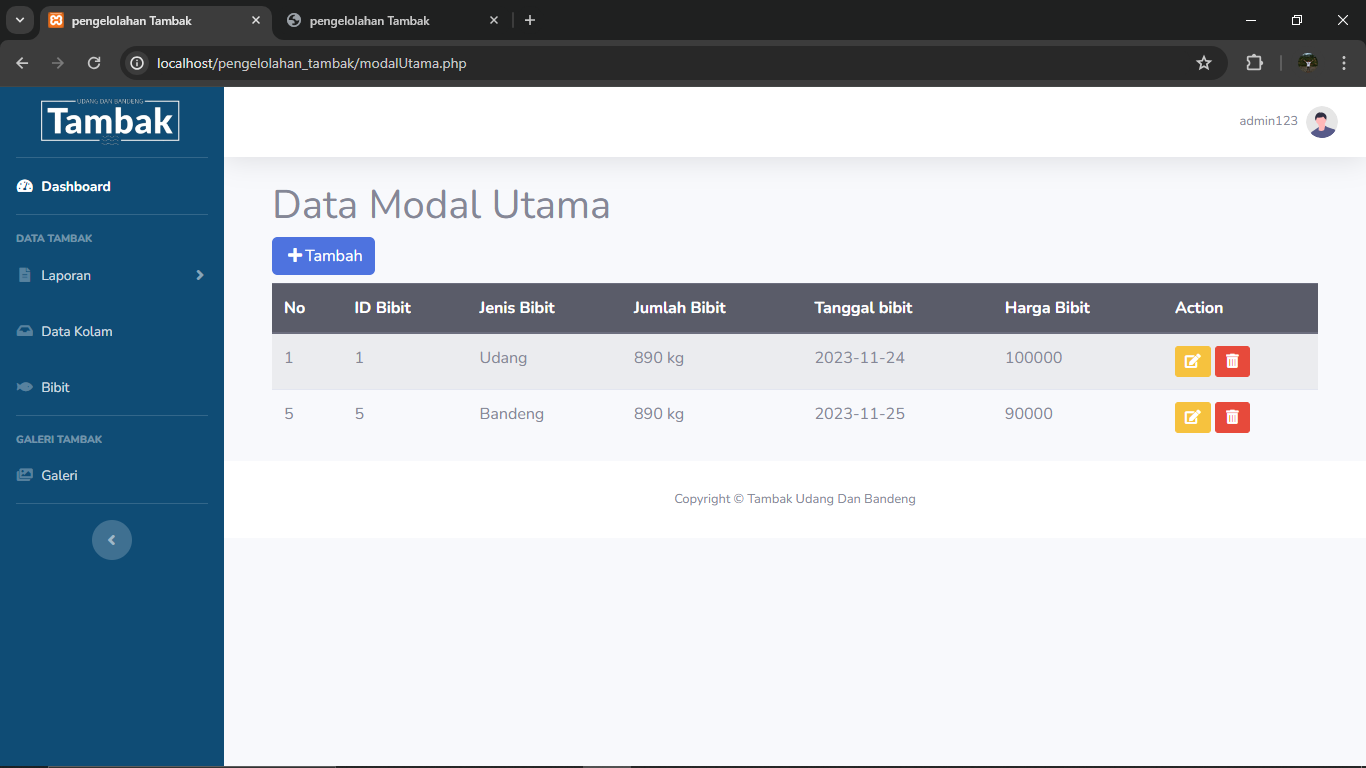This screenshot has width=1366, height=768.
Task: Go forward in the browser
Action: [58, 63]
